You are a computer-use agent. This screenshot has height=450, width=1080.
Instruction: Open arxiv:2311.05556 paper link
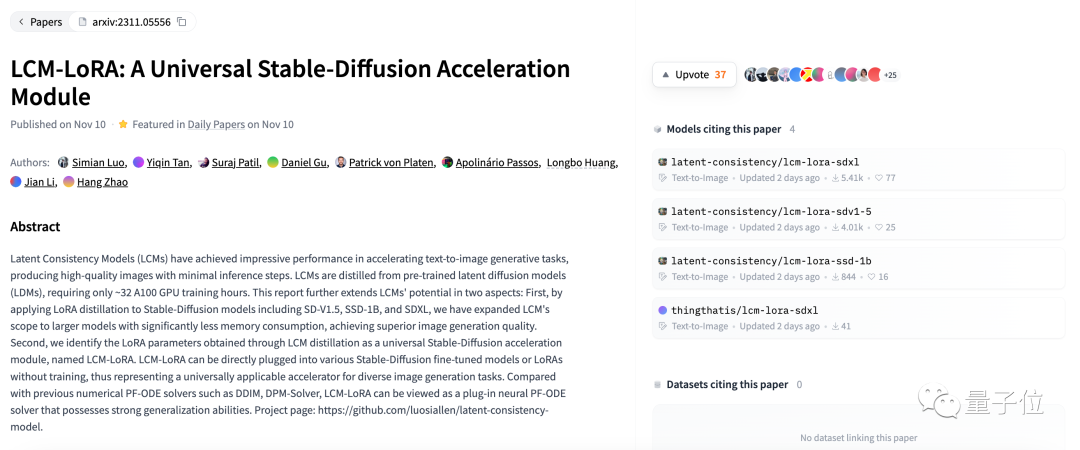pos(130,21)
